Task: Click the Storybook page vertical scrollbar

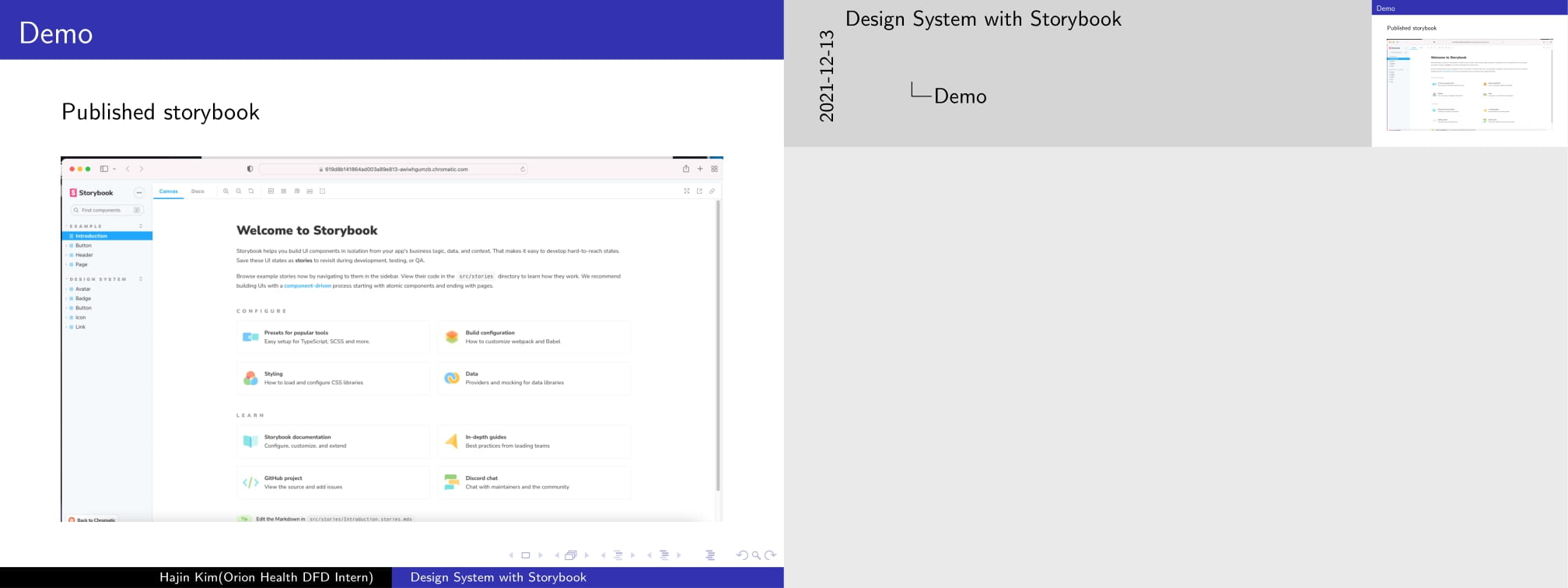Action: tap(718, 346)
